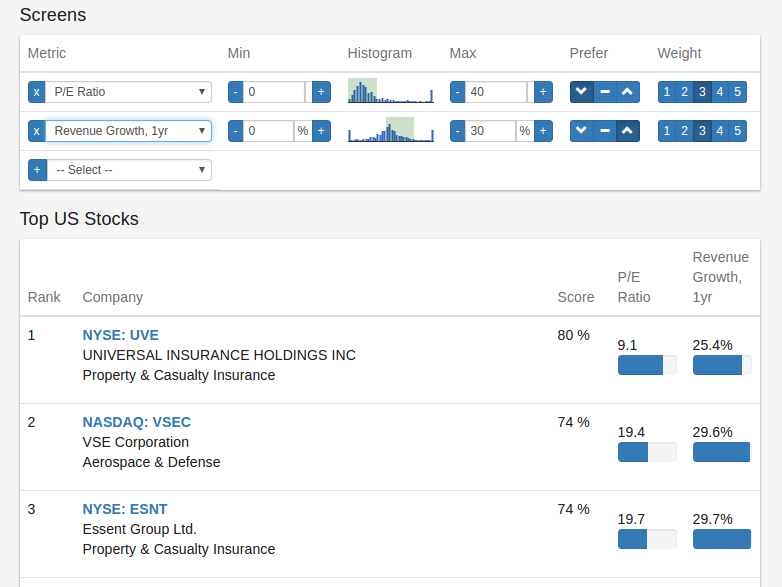Set Revenue Growth weight to 1
The image size is (782, 587).
click(x=667, y=131)
